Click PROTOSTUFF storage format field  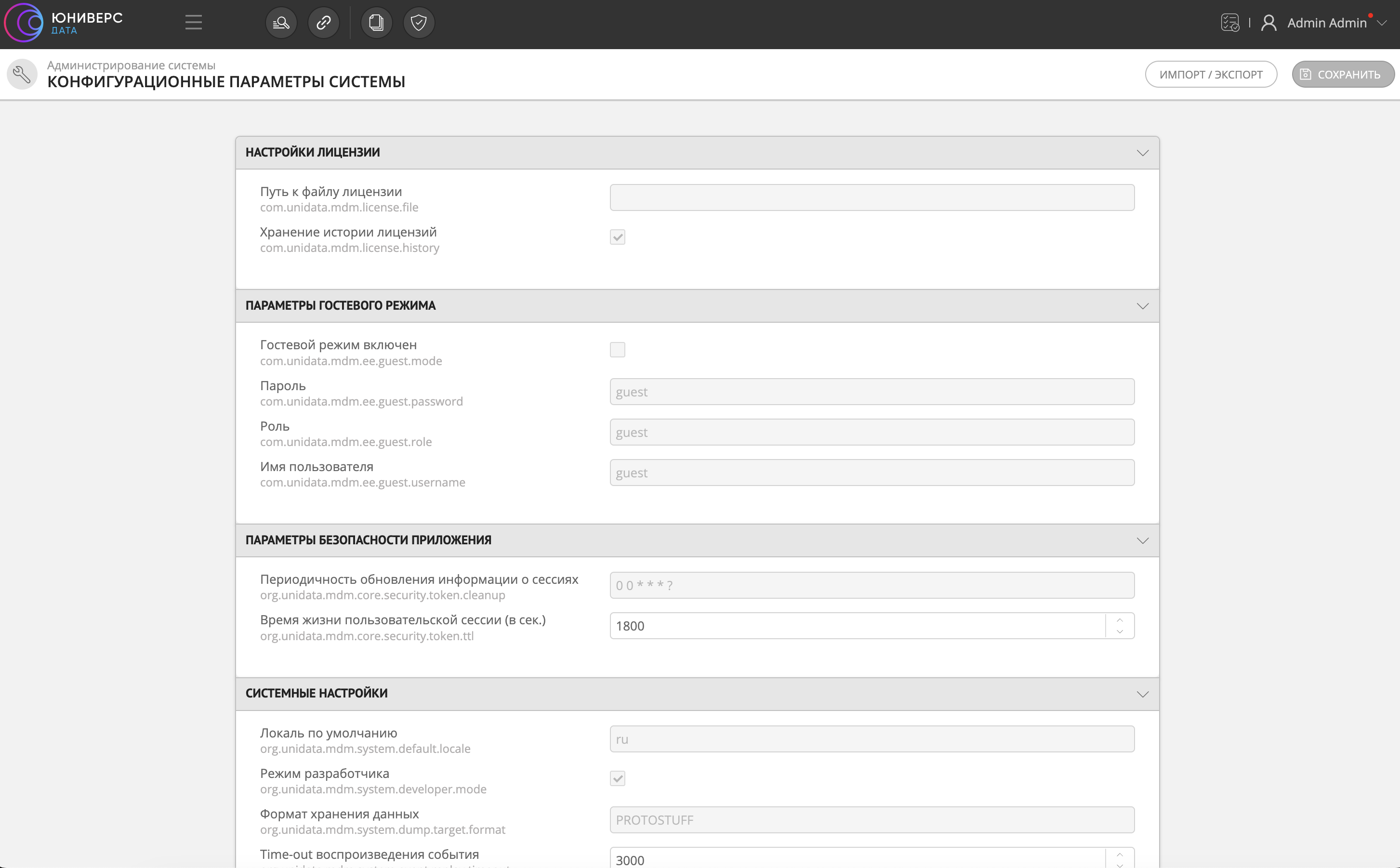(x=872, y=820)
